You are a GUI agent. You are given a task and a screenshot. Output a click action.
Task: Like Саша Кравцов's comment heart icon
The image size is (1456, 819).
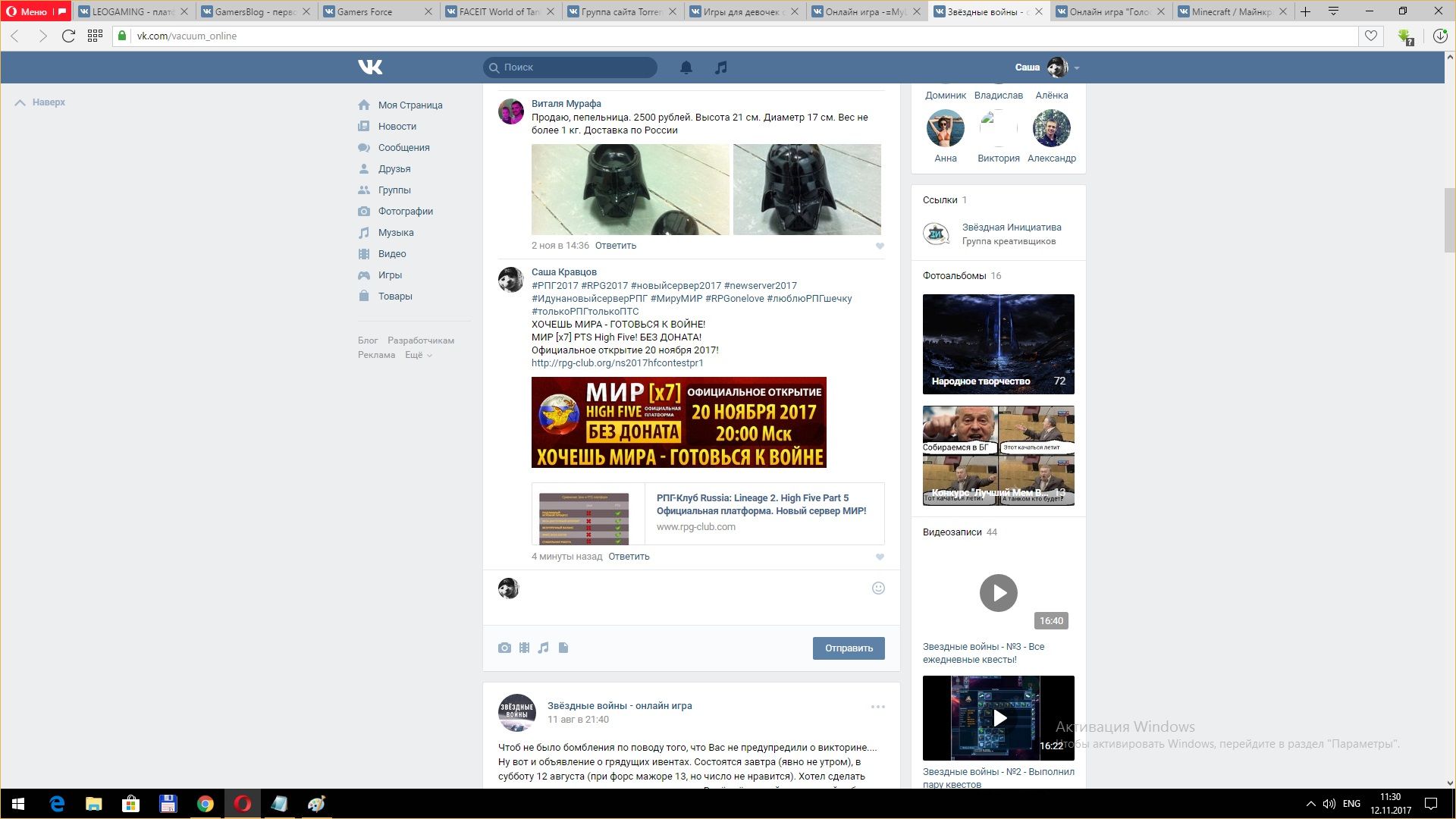coord(880,557)
